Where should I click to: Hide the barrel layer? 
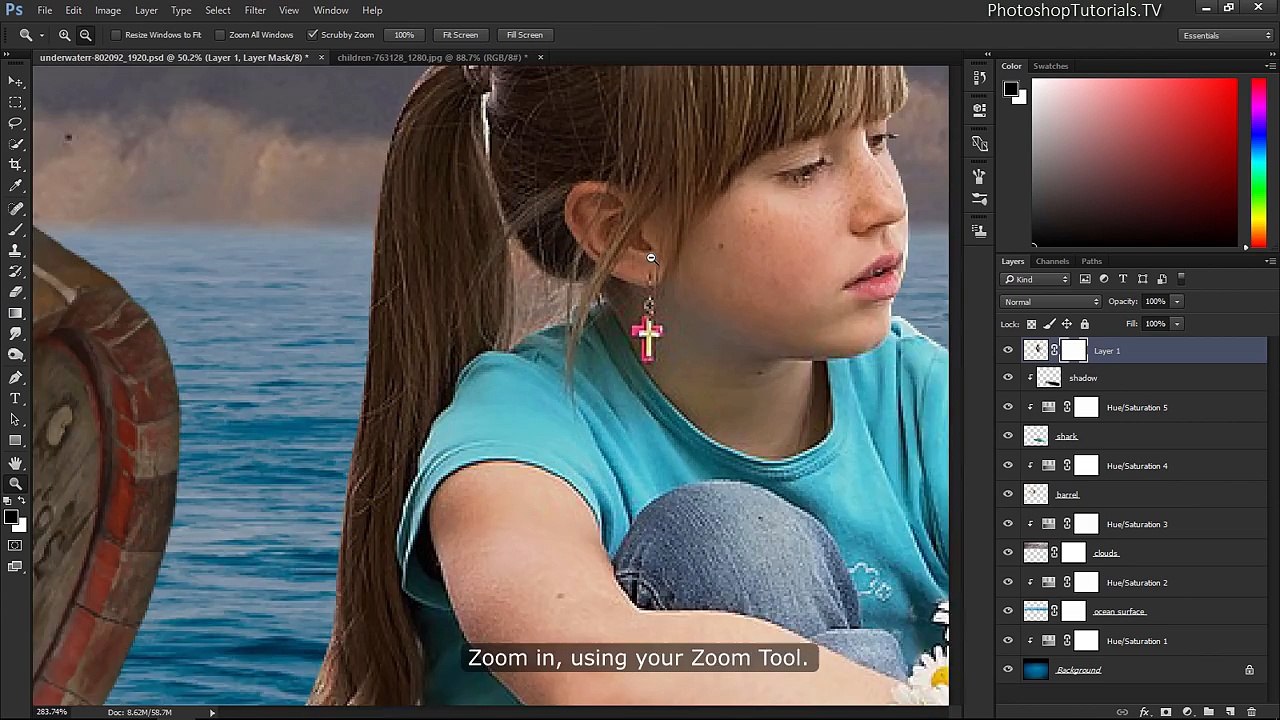(x=1008, y=494)
